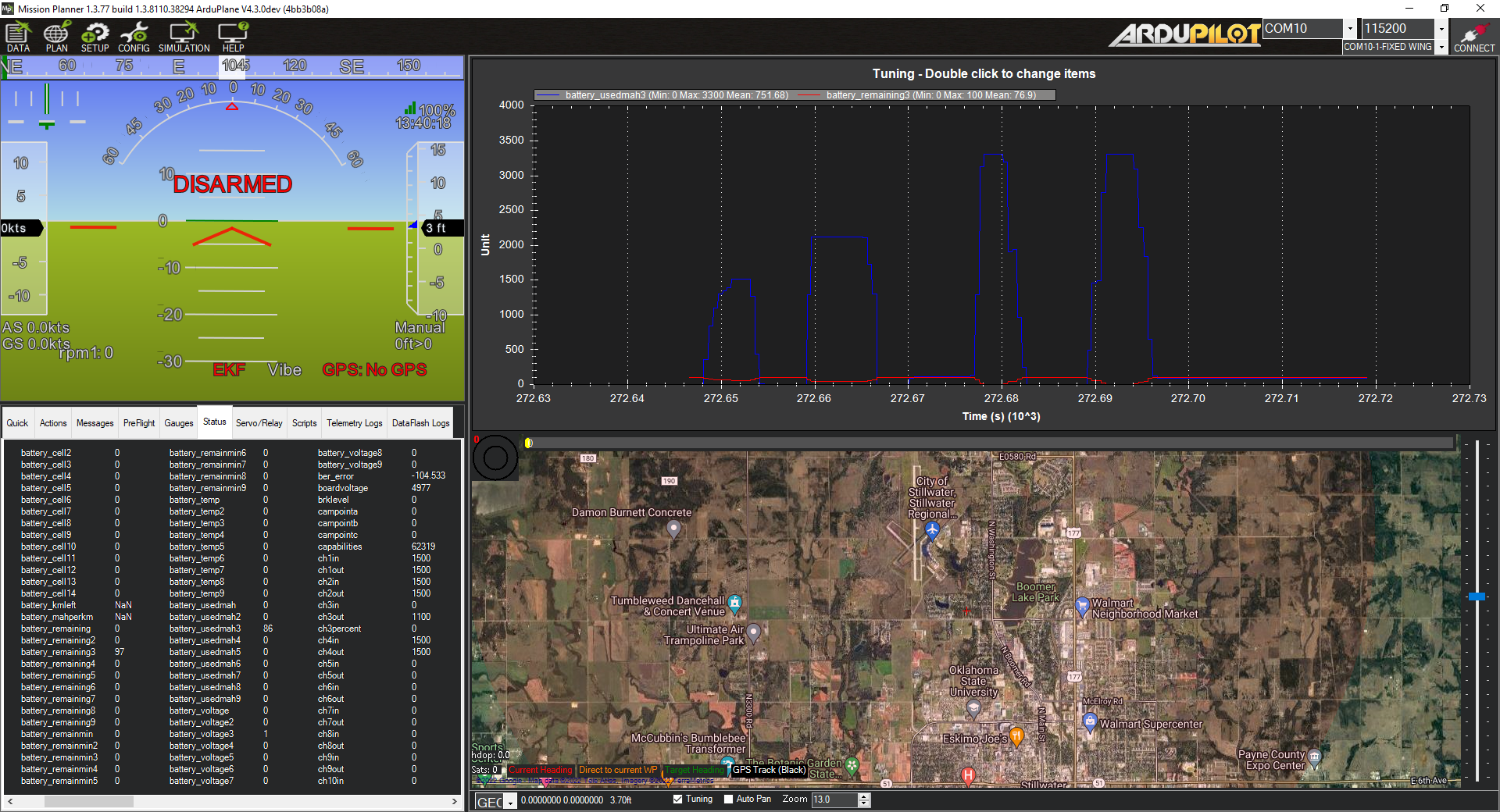Viewport: 1500px width, 812px height.
Task: Click the Ultimate Air Trampoline Park pin
Action: tap(754, 632)
